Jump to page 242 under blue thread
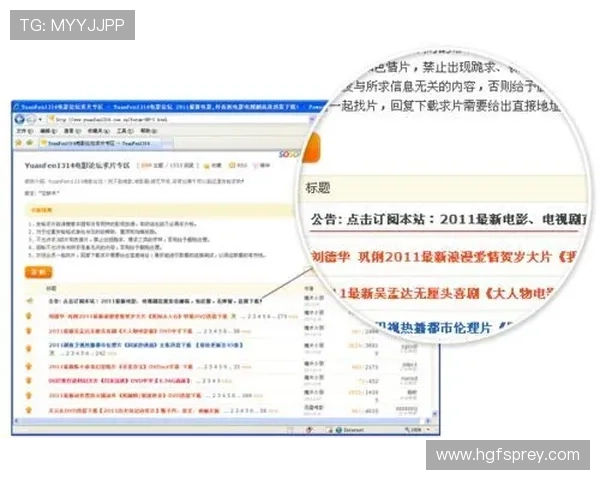This screenshot has height=480, width=600. (101, 353)
